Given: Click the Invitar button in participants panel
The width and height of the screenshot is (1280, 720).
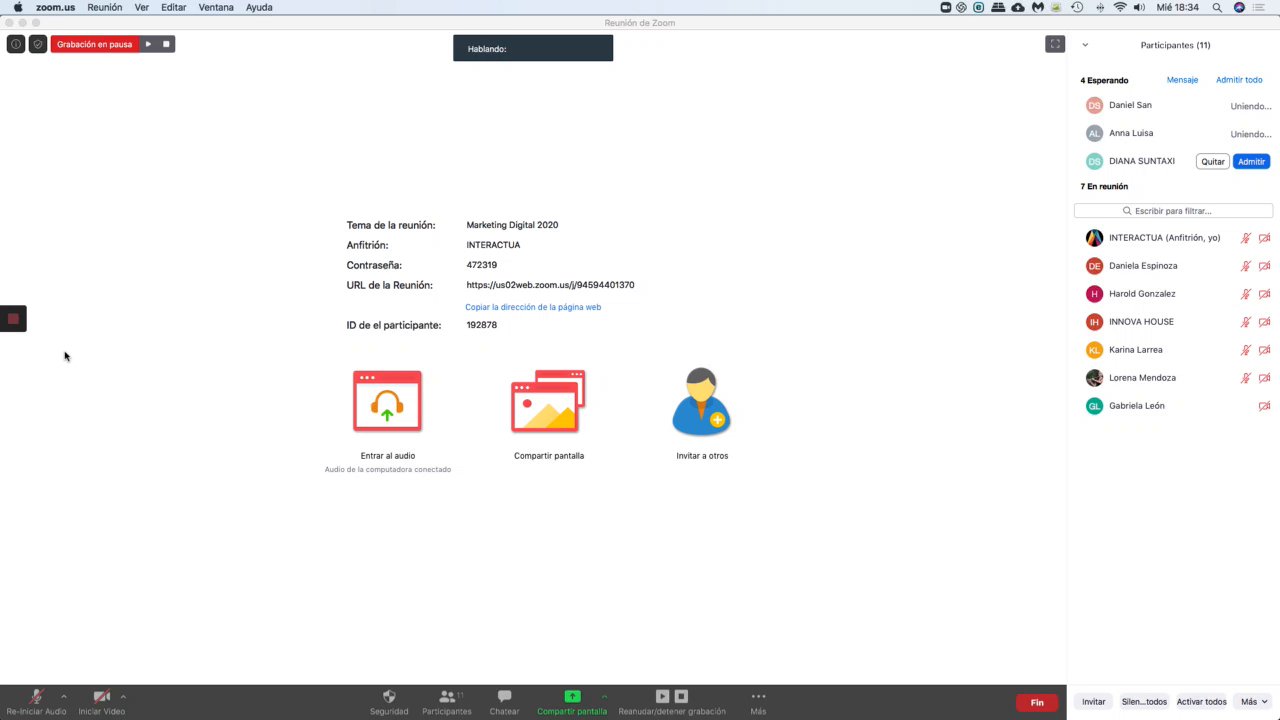Looking at the screenshot, I should [x=1094, y=702].
